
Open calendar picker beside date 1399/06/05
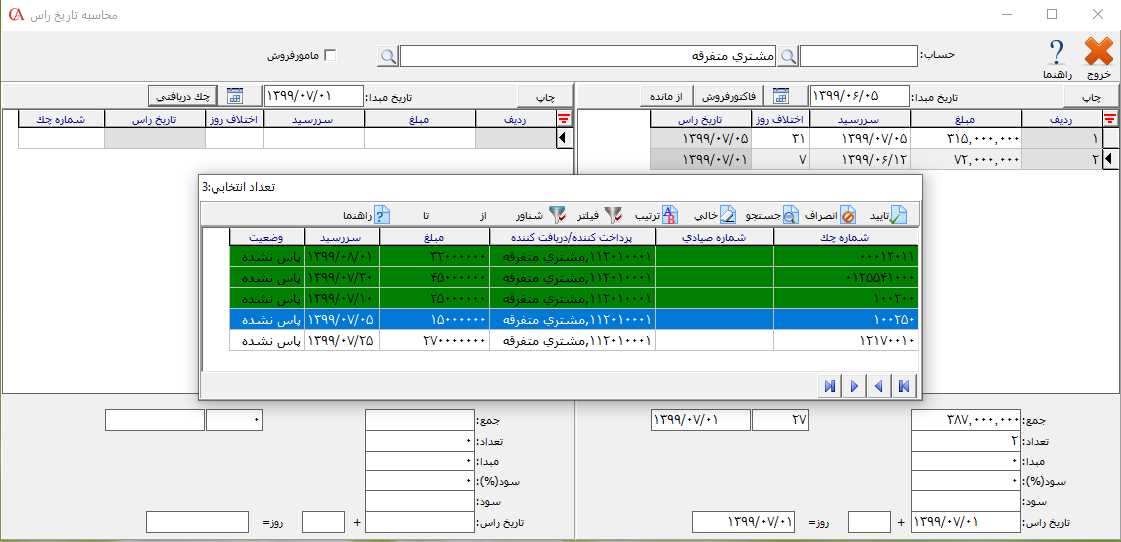(781, 96)
